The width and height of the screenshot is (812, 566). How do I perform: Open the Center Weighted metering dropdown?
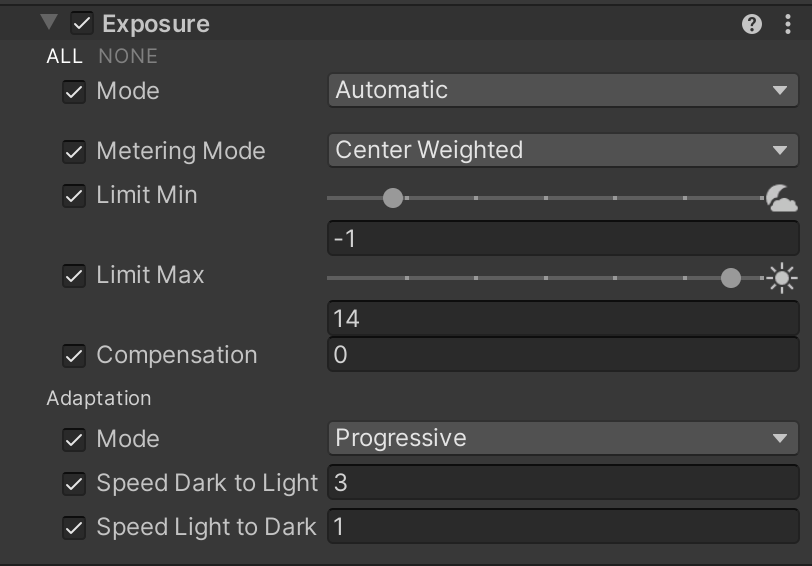pyautogui.click(x=563, y=150)
